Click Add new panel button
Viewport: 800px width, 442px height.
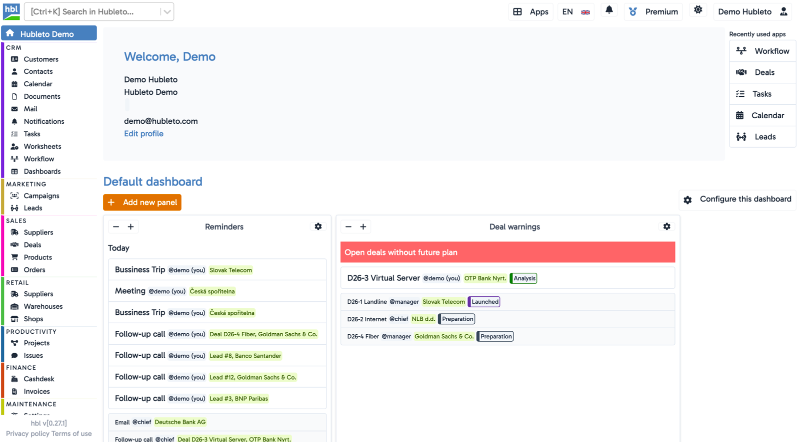click(x=142, y=202)
